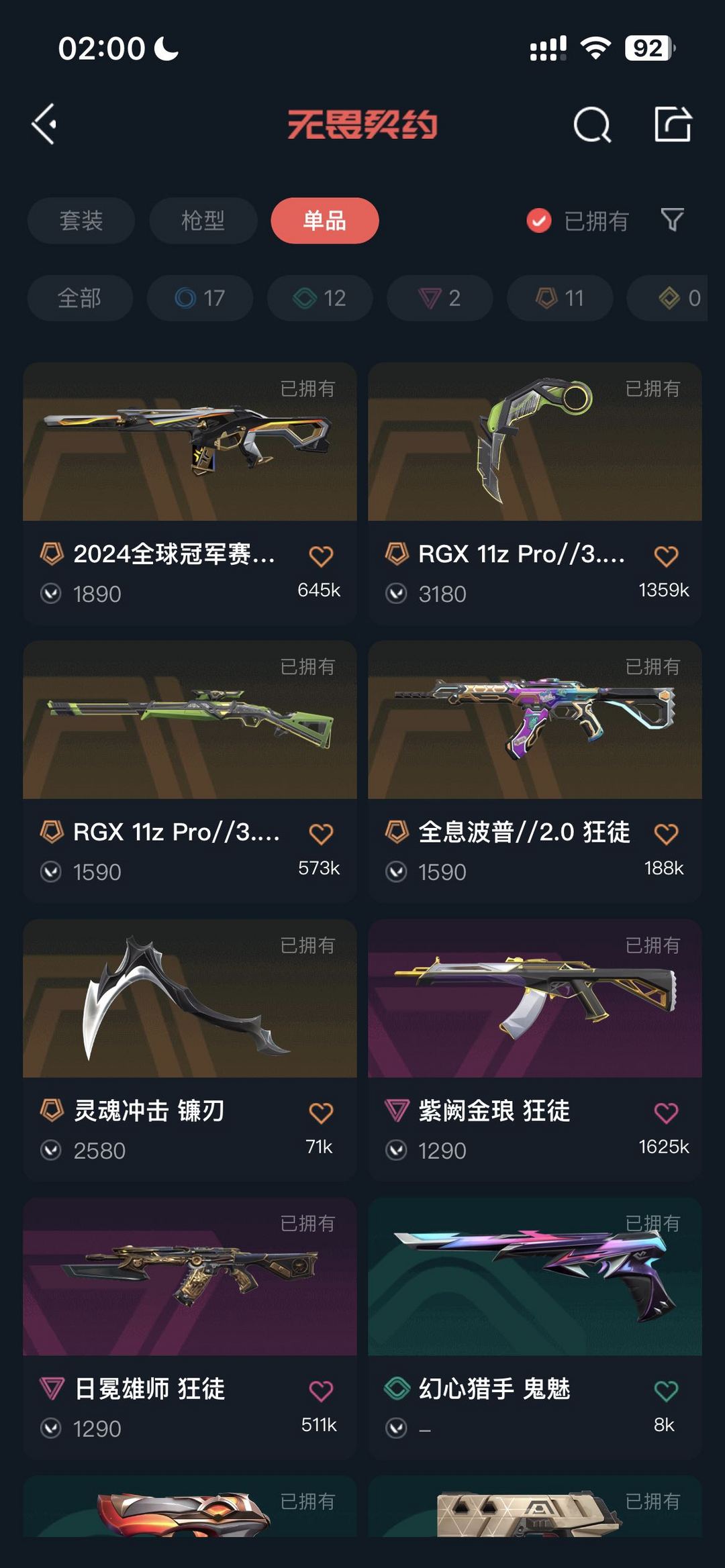Favorite the 2024全球冠军赛 skin heart
Viewport: 725px width, 1568px height.
pos(321,556)
